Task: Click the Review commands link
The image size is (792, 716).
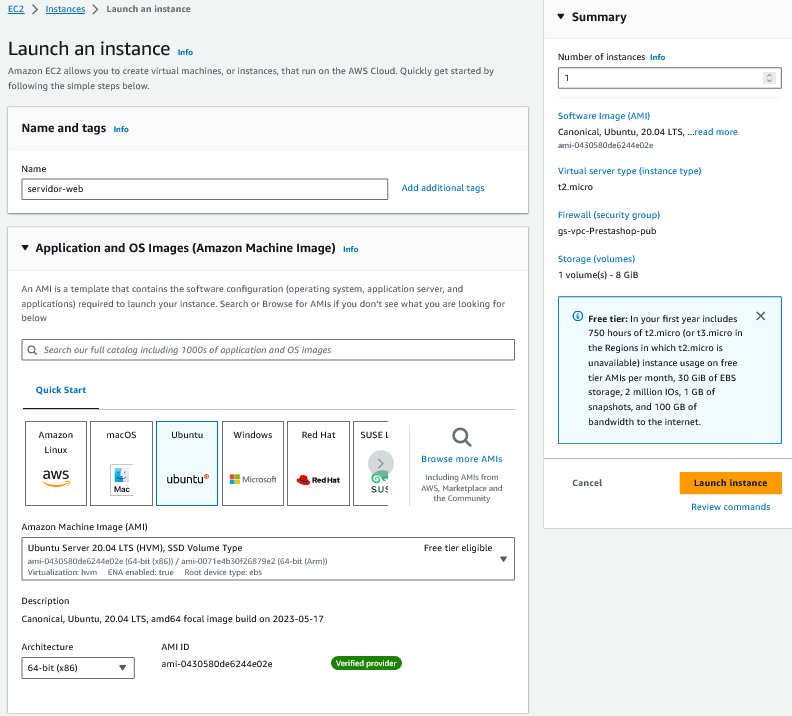Action: [x=730, y=507]
